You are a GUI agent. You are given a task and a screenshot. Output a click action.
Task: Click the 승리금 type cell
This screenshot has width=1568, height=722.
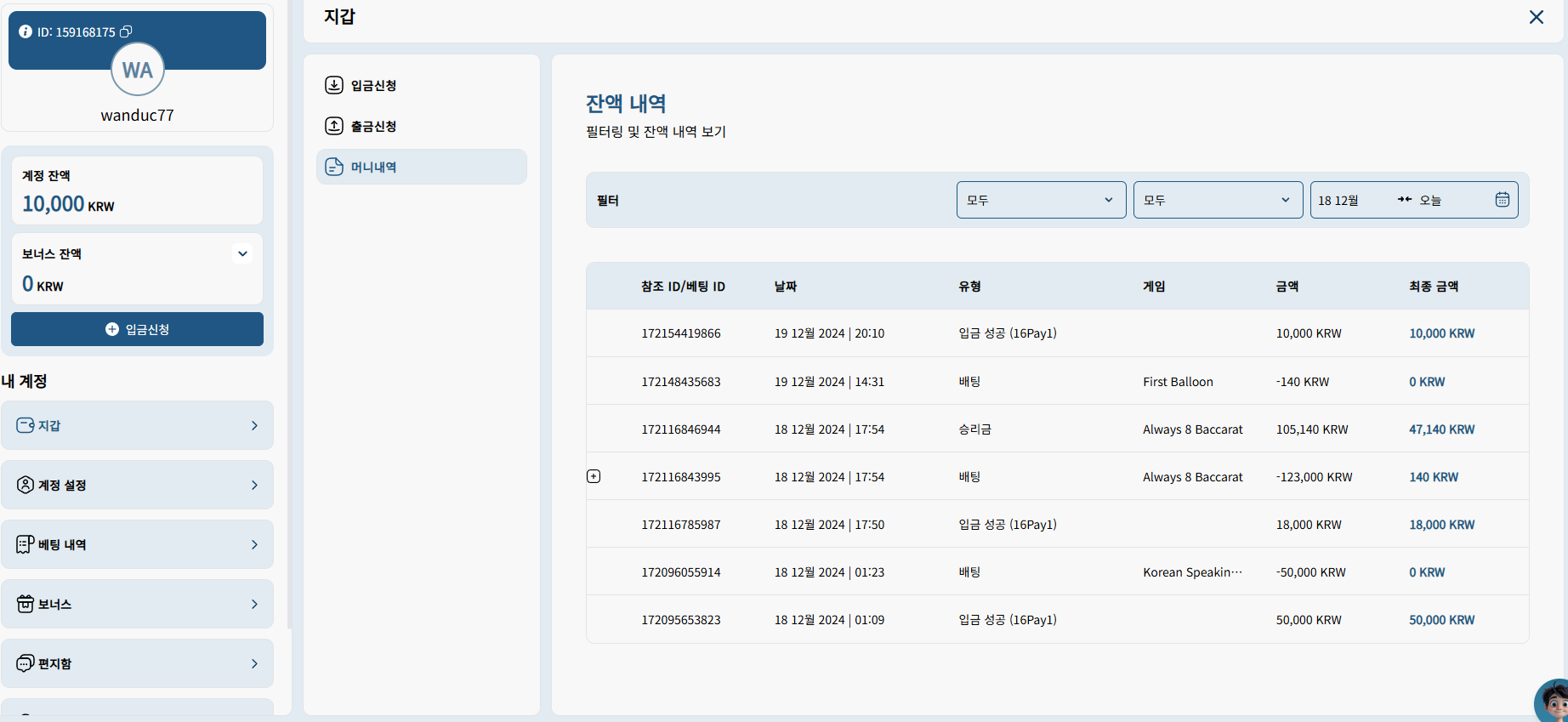[x=975, y=429]
